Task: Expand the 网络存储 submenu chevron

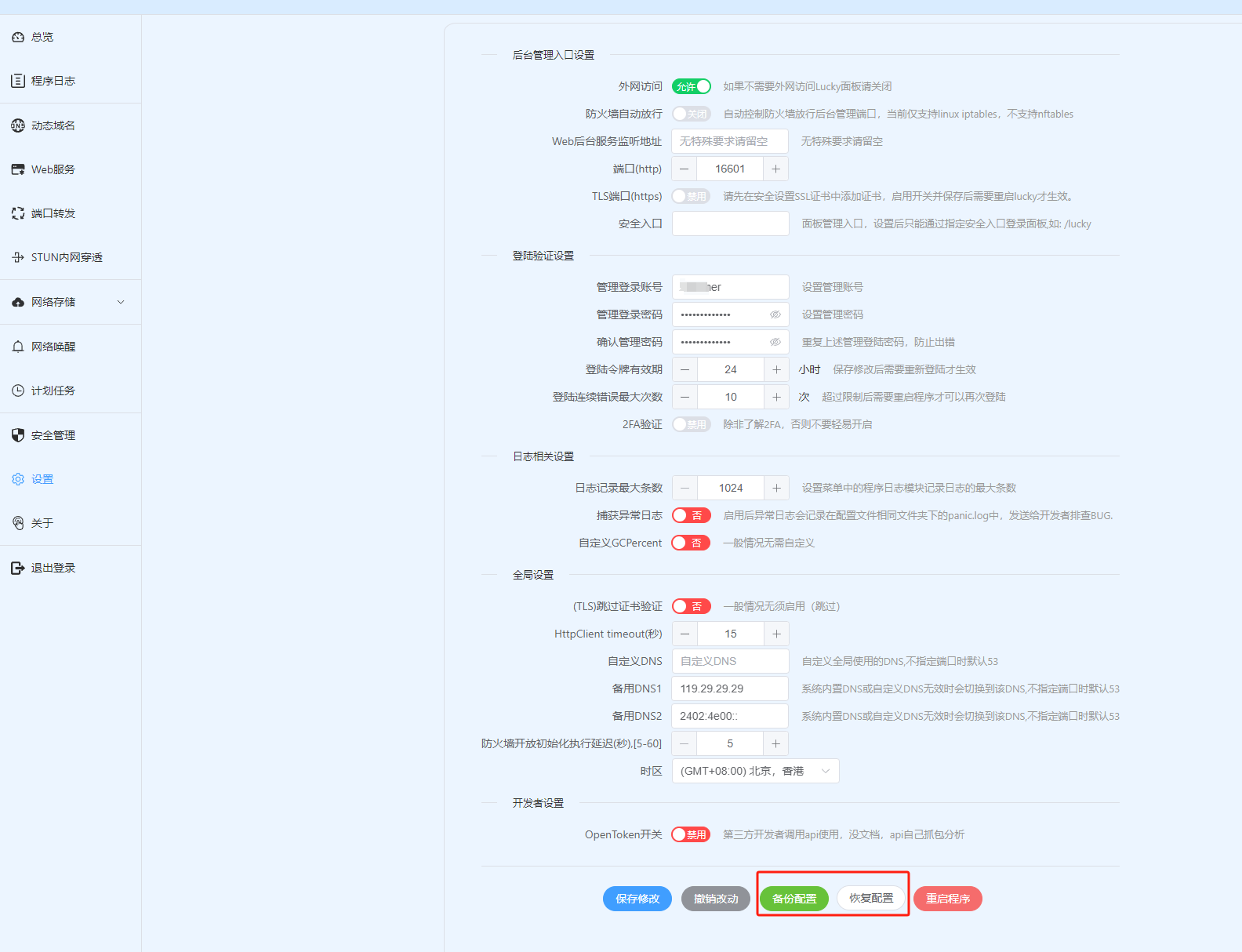Action: click(x=121, y=302)
